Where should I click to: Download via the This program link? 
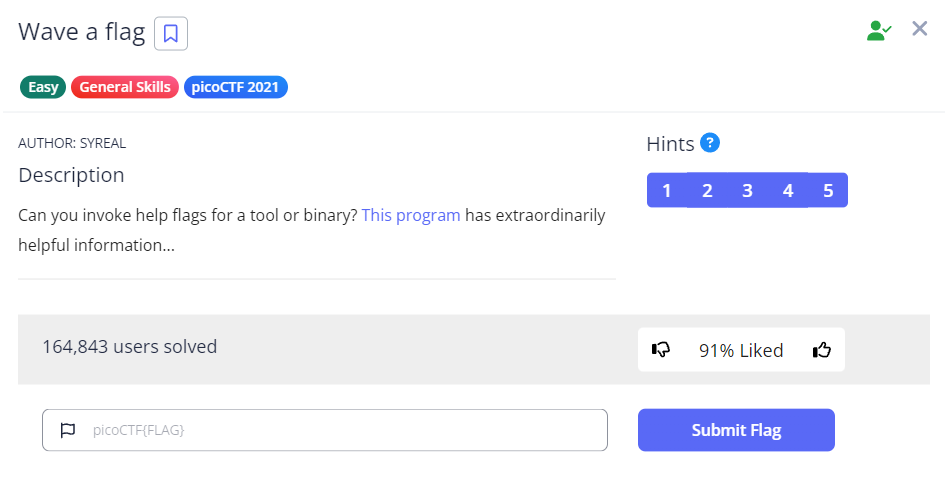[x=411, y=215]
